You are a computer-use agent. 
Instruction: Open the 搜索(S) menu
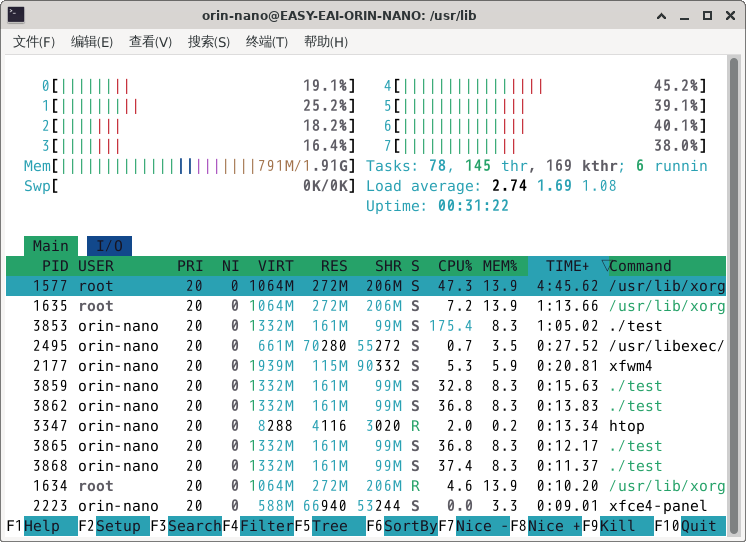click(209, 42)
